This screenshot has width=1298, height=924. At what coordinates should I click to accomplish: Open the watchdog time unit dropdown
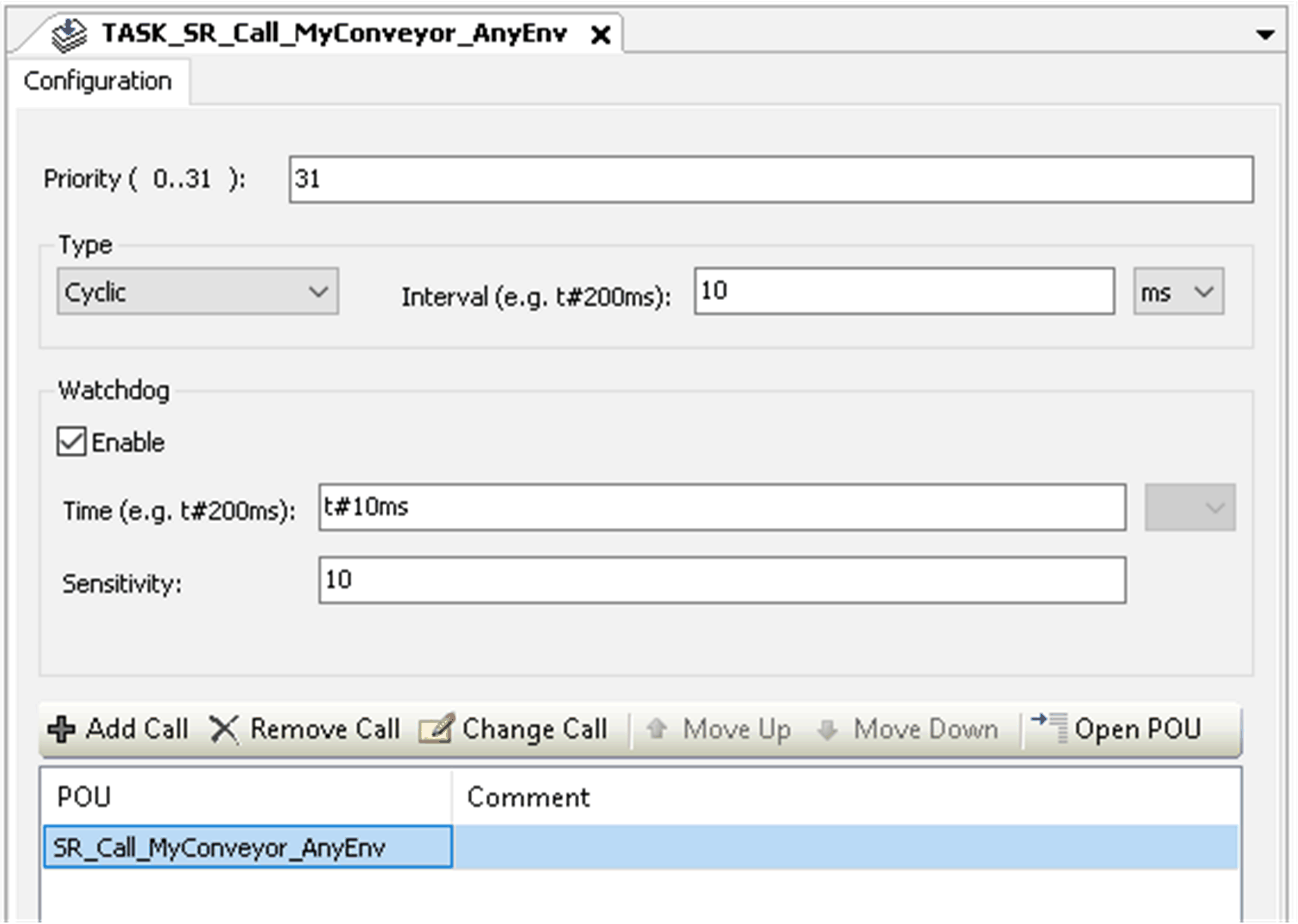coord(1190,508)
